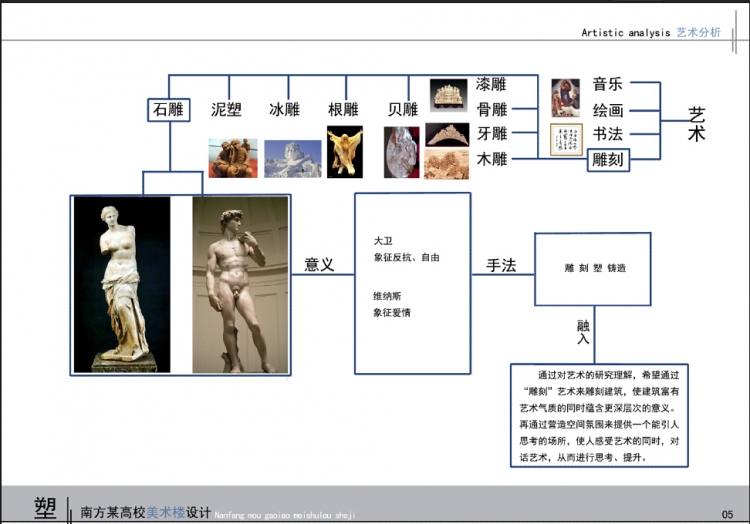Click the boxed 雕刻 label

tap(608, 159)
